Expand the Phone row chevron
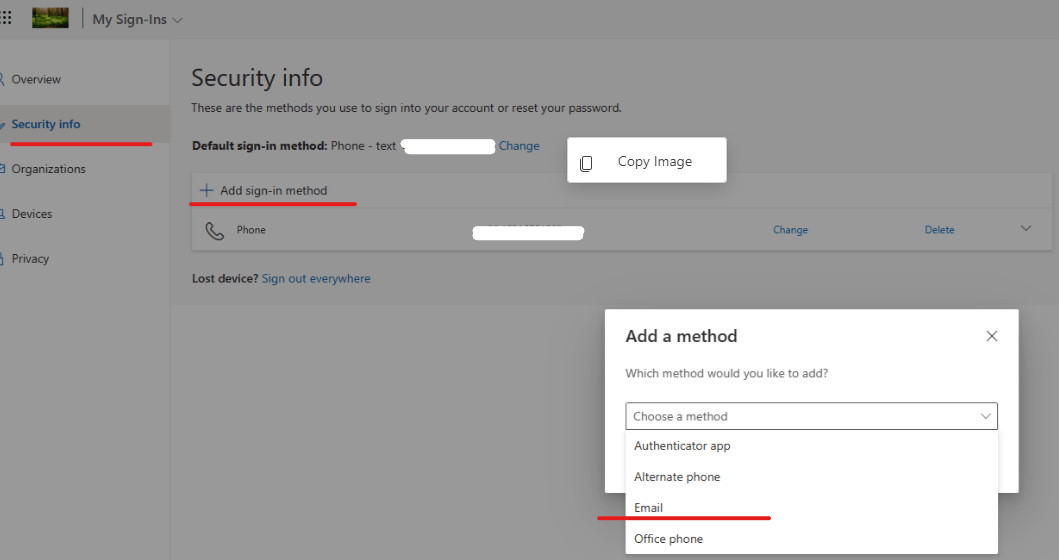The image size is (1059, 560). coord(1026,228)
